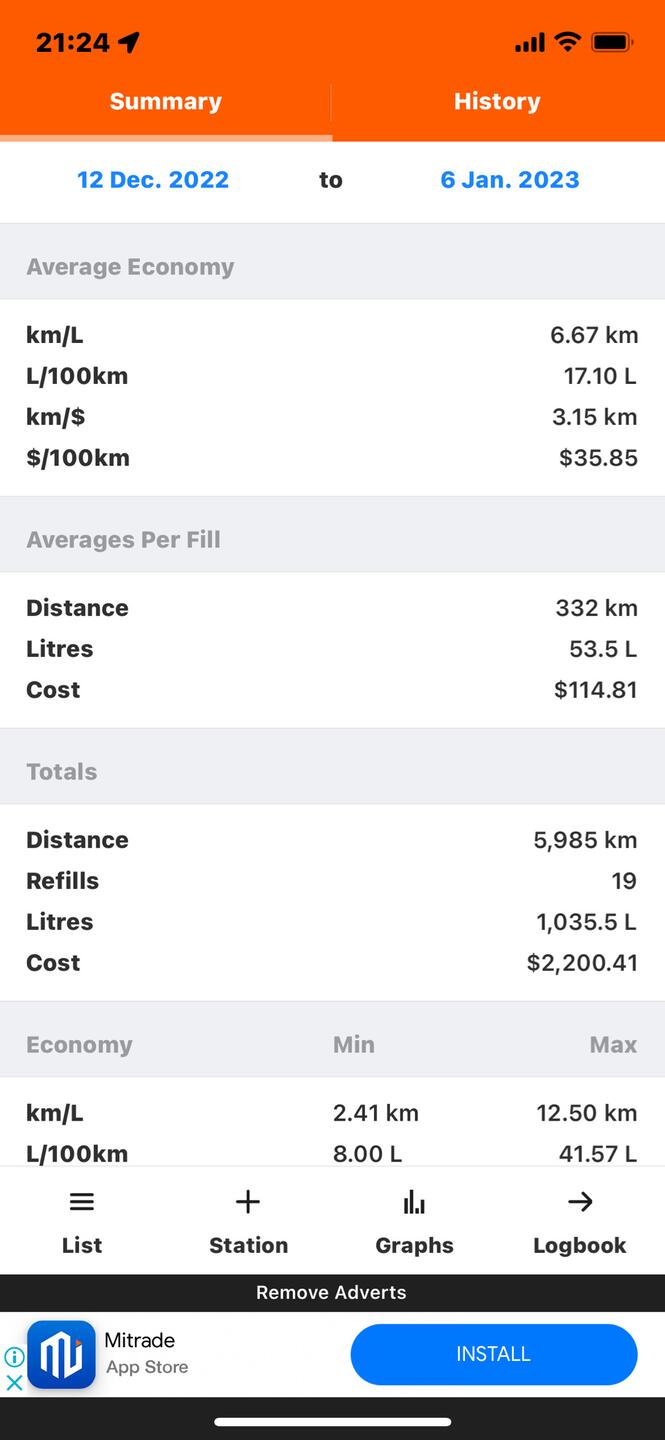
Task: Close the advert with the X icon
Action: pyautogui.click(x=14, y=1383)
